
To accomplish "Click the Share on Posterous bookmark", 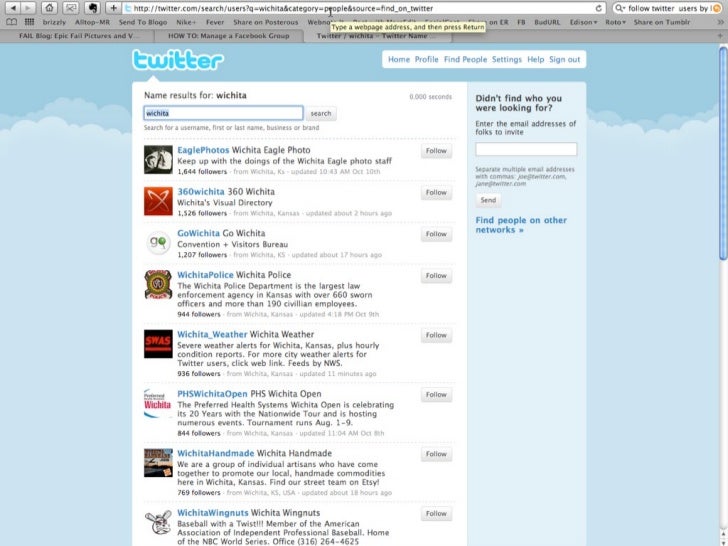I will [266, 22].
